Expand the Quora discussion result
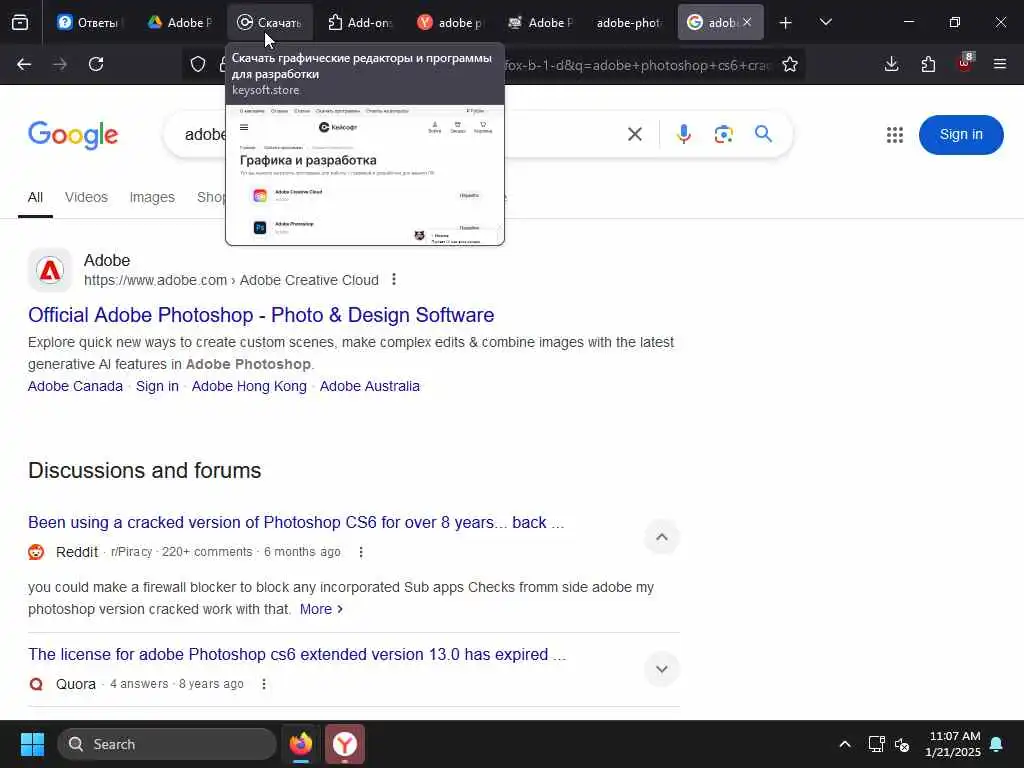 pos(662,669)
